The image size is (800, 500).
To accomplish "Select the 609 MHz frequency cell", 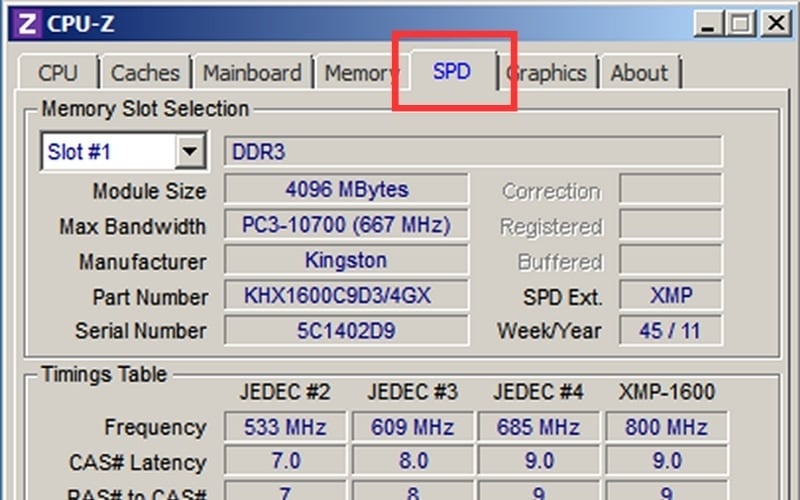I will [x=413, y=427].
